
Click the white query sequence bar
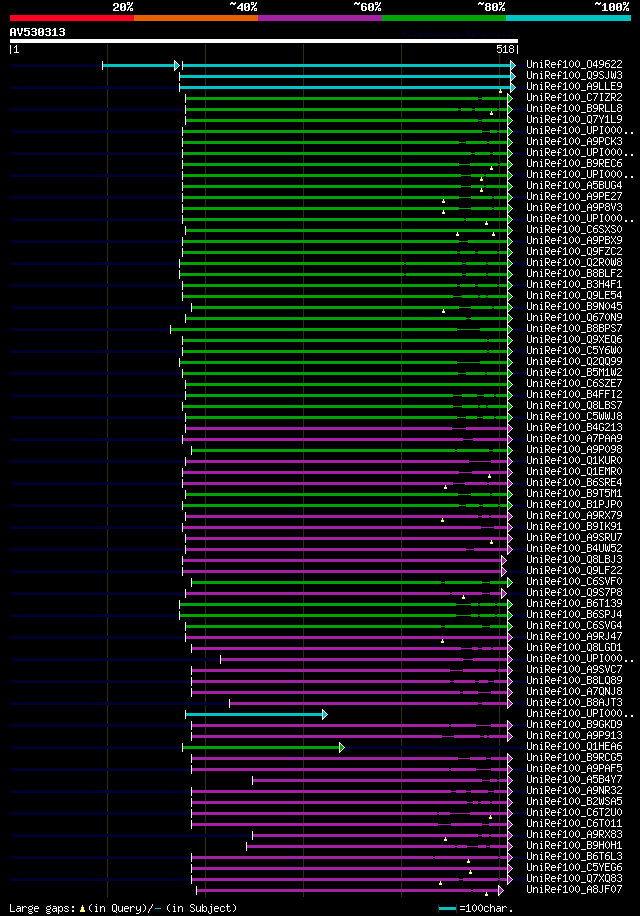pos(263,41)
